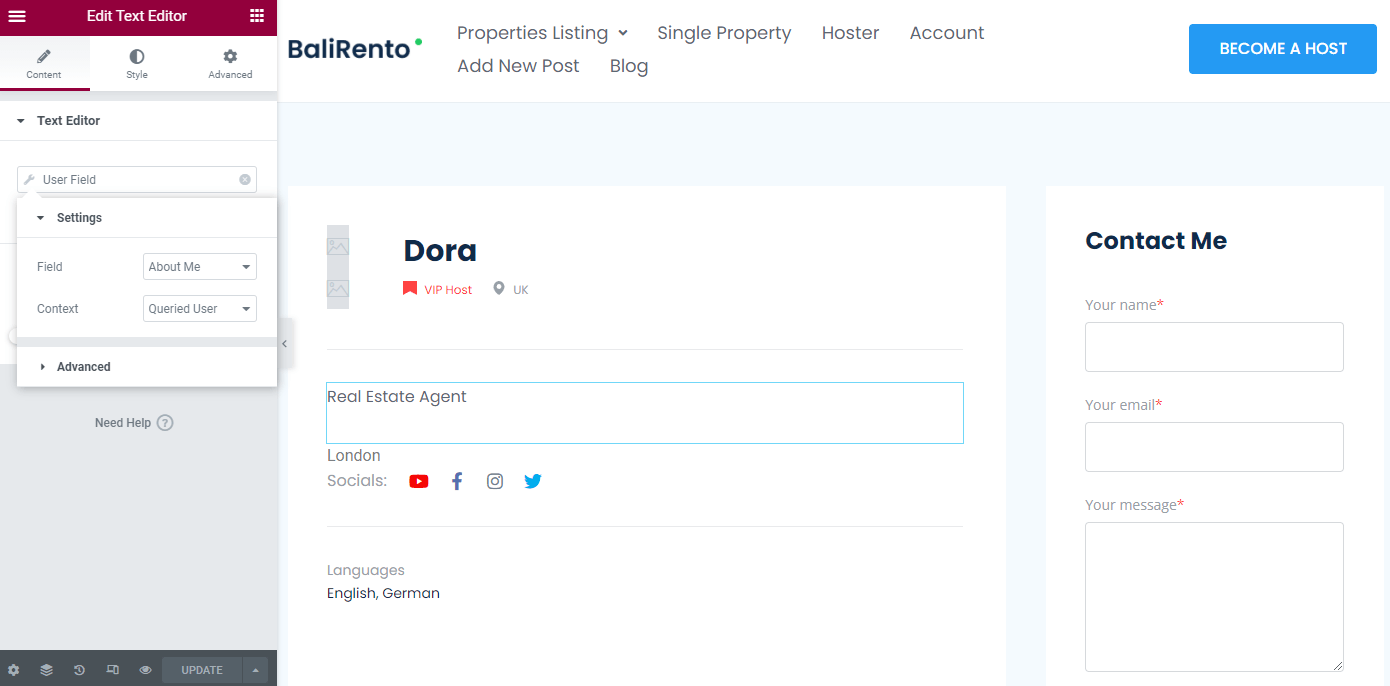Open page settings gear in bottom bar
The height and width of the screenshot is (686, 1390).
pos(13,670)
